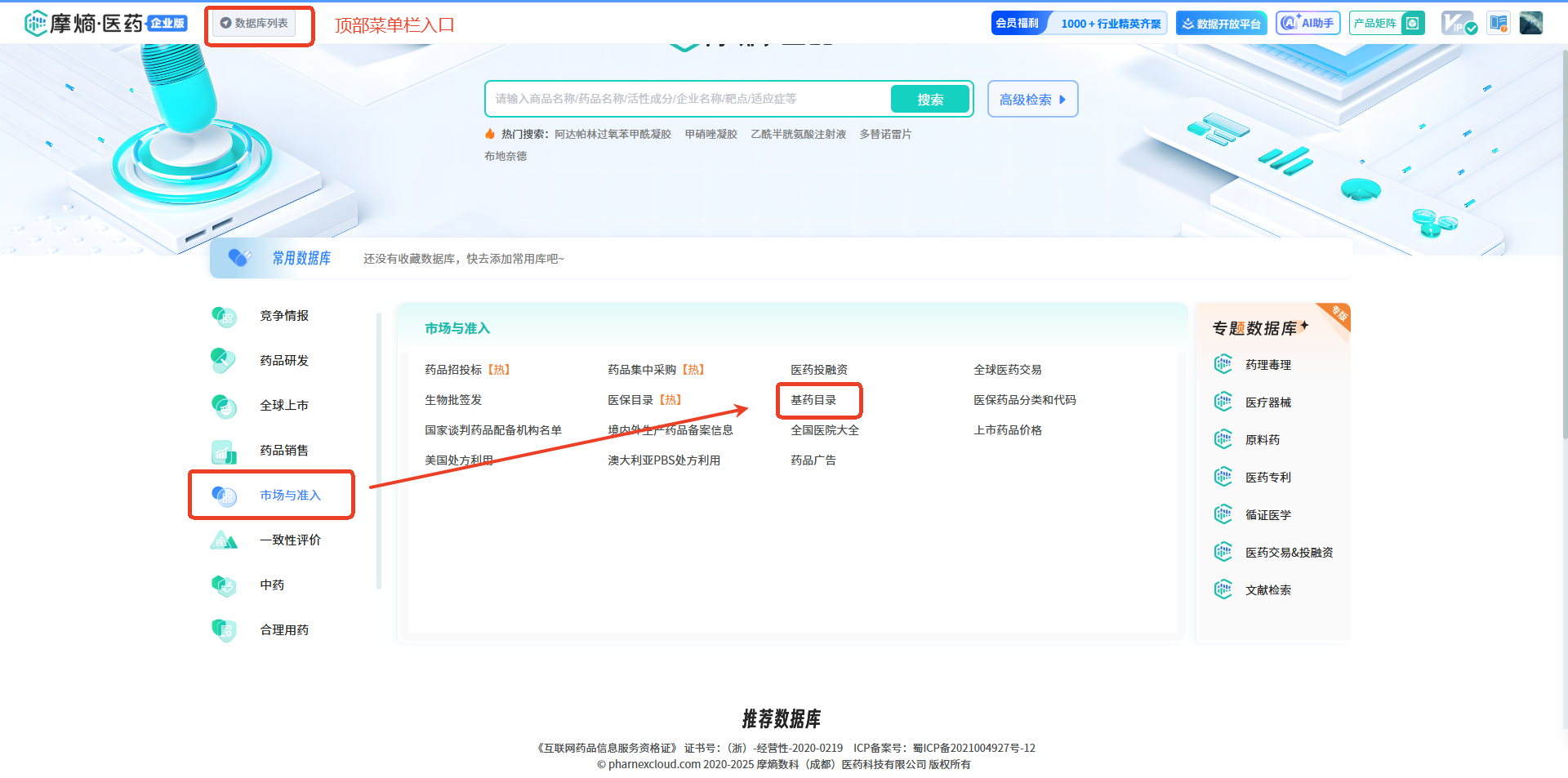
Task: Click the 医药专利 hexagon icon
Action: [1223, 477]
